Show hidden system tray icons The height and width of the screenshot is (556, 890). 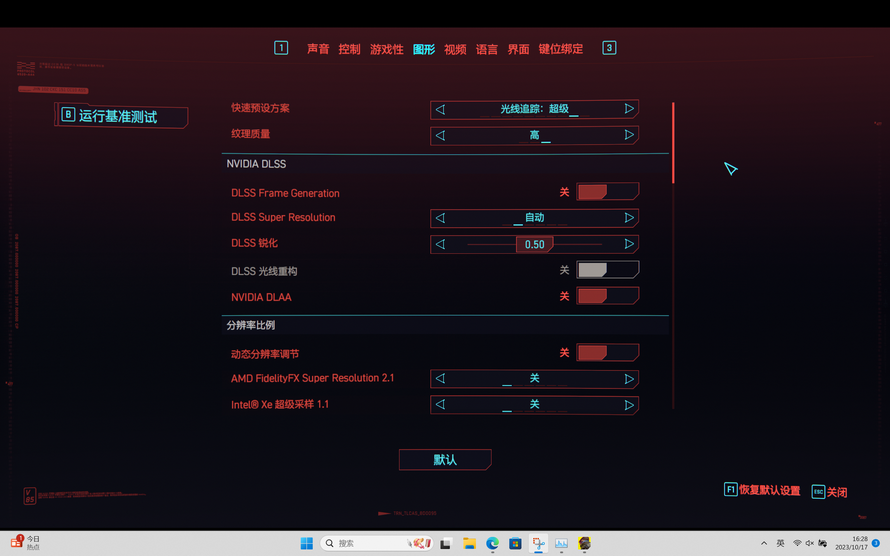coord(764,544)
